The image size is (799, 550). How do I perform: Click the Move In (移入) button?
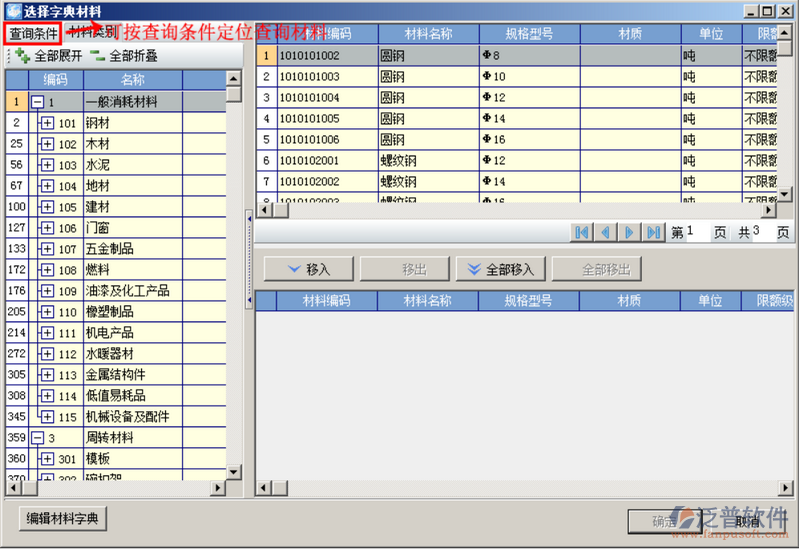tap(308, 269)
